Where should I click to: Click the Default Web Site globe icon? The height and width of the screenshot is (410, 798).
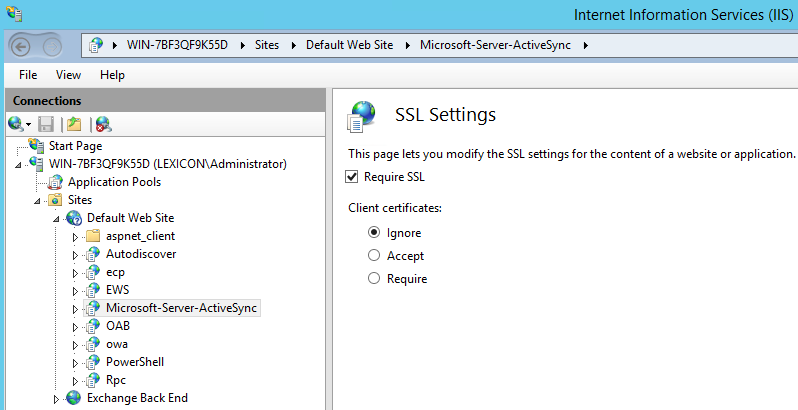[x=74, y=218]
